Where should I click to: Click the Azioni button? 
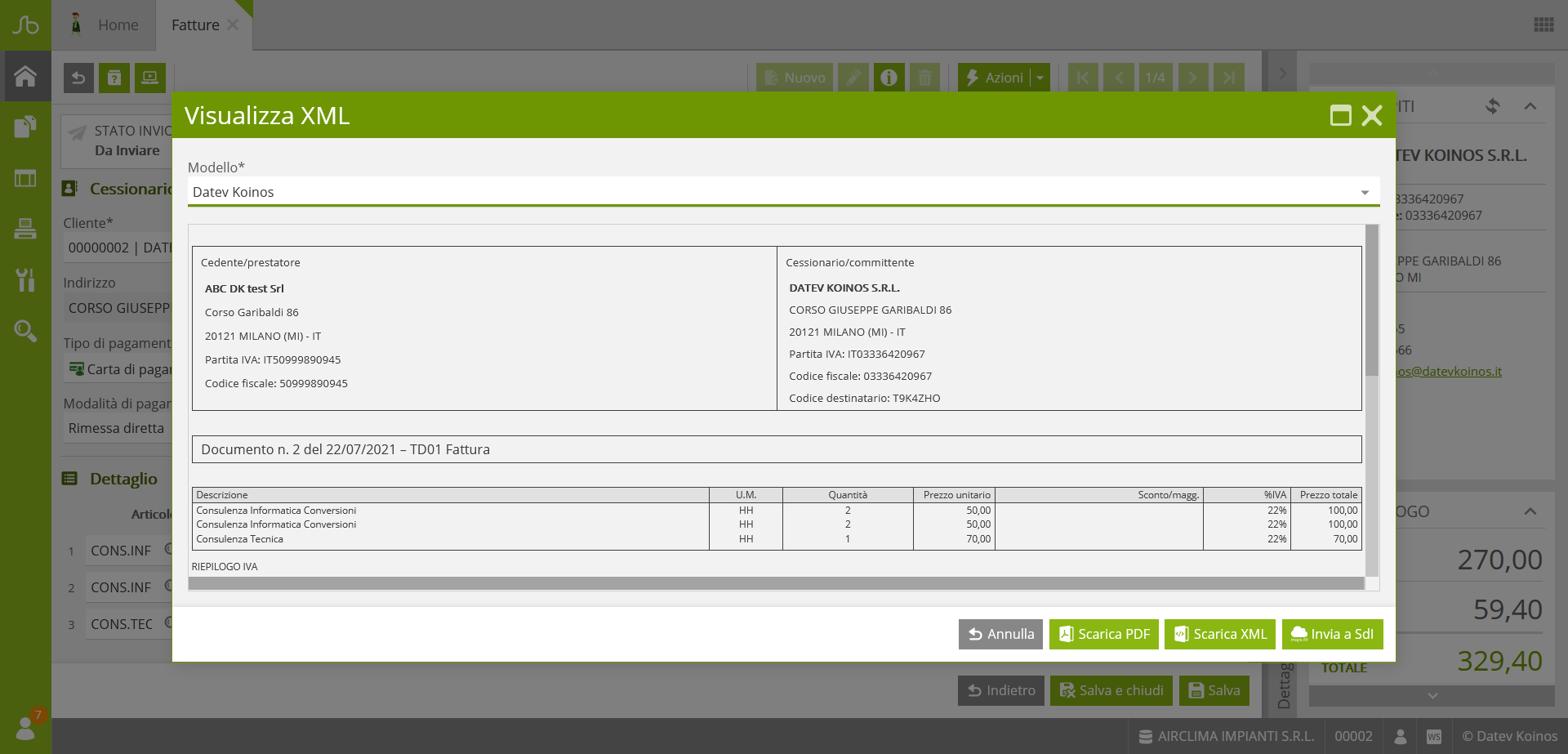pos(994,78)
